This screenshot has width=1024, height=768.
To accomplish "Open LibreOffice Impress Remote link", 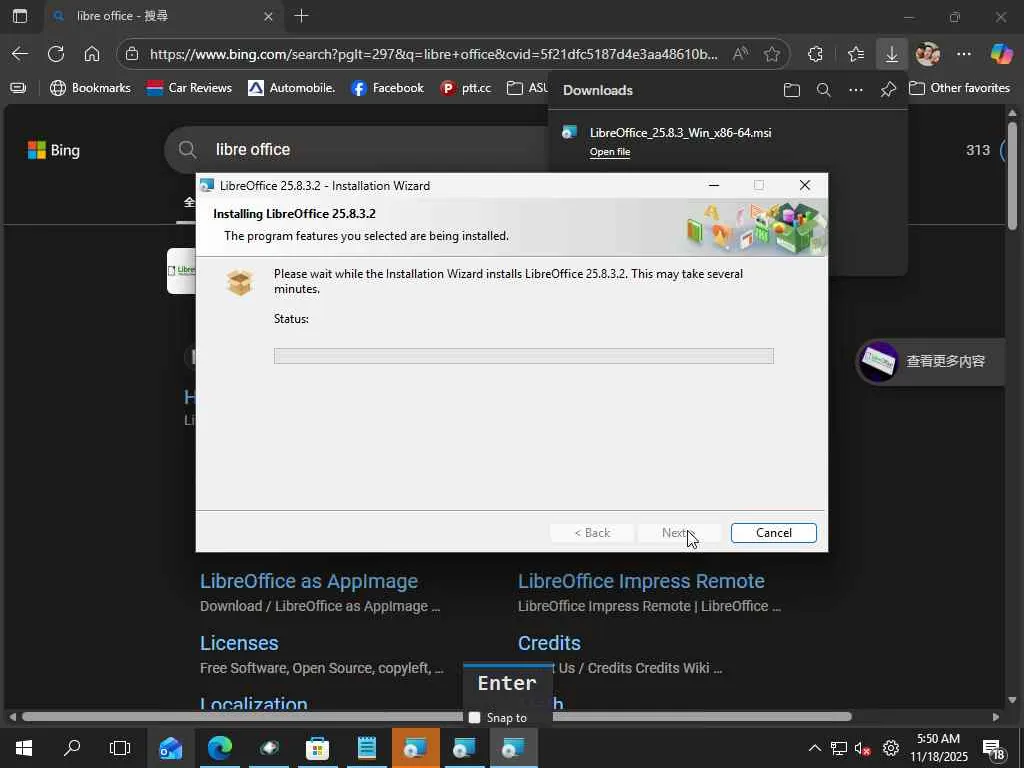I will pos(641,581).
